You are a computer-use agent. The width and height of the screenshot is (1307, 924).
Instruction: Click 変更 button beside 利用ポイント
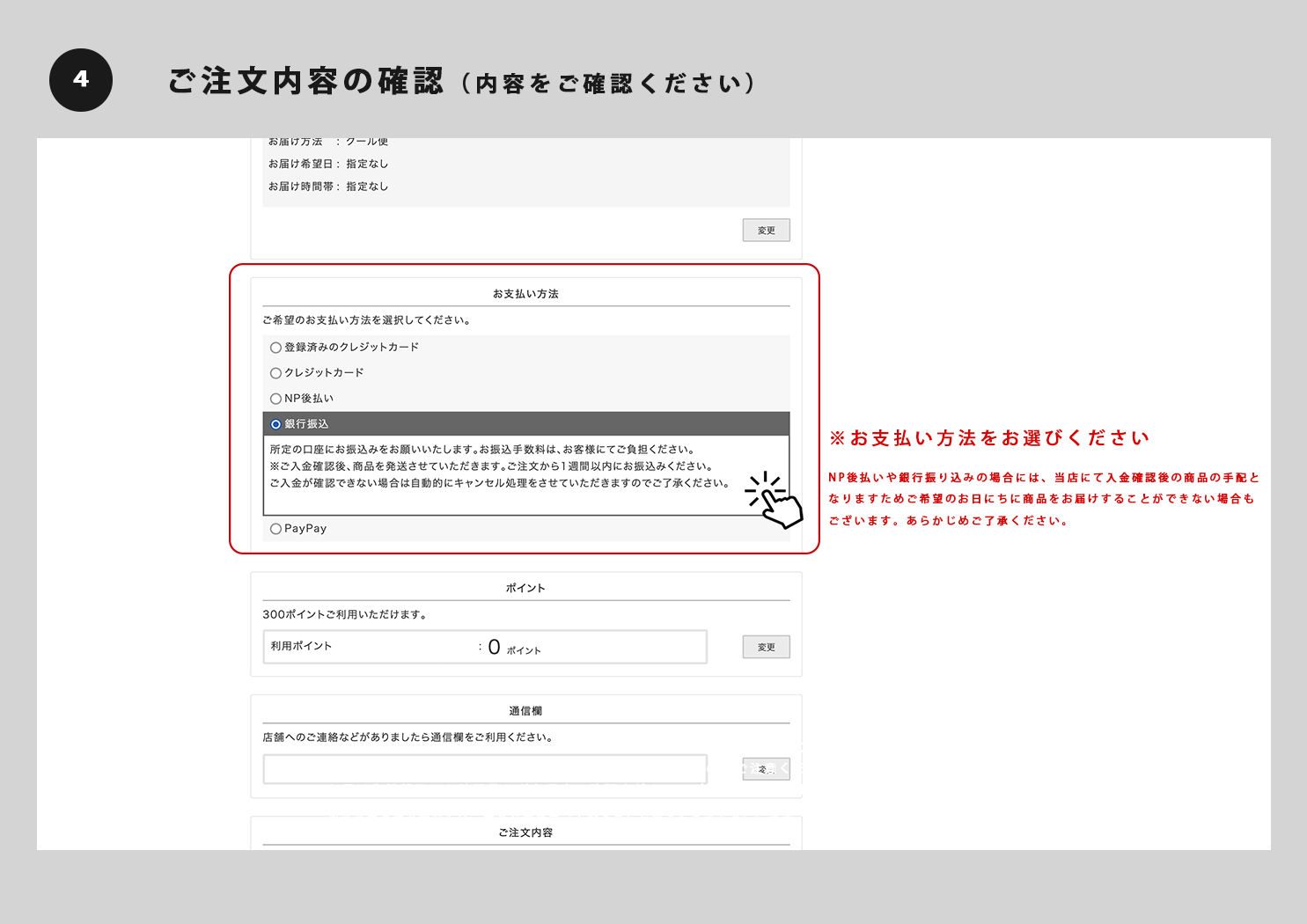[767, 647]
